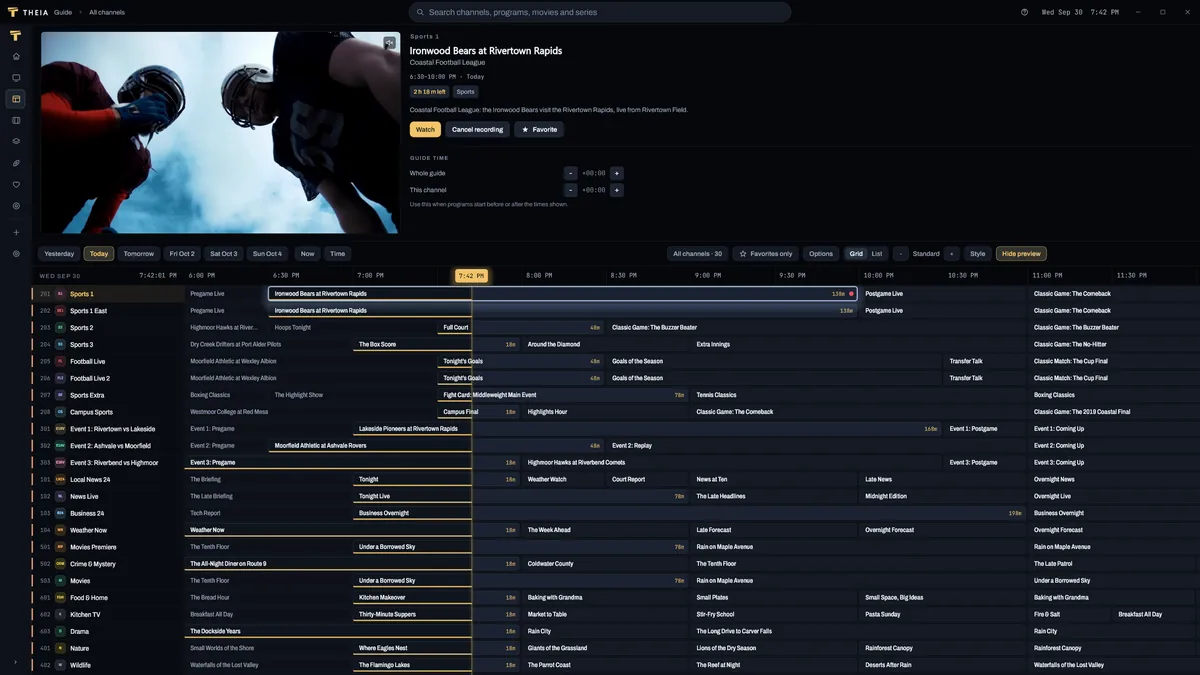
Task: Click the All channels breadcrumb
Action: pyautogui.click(x=107, y=12)
